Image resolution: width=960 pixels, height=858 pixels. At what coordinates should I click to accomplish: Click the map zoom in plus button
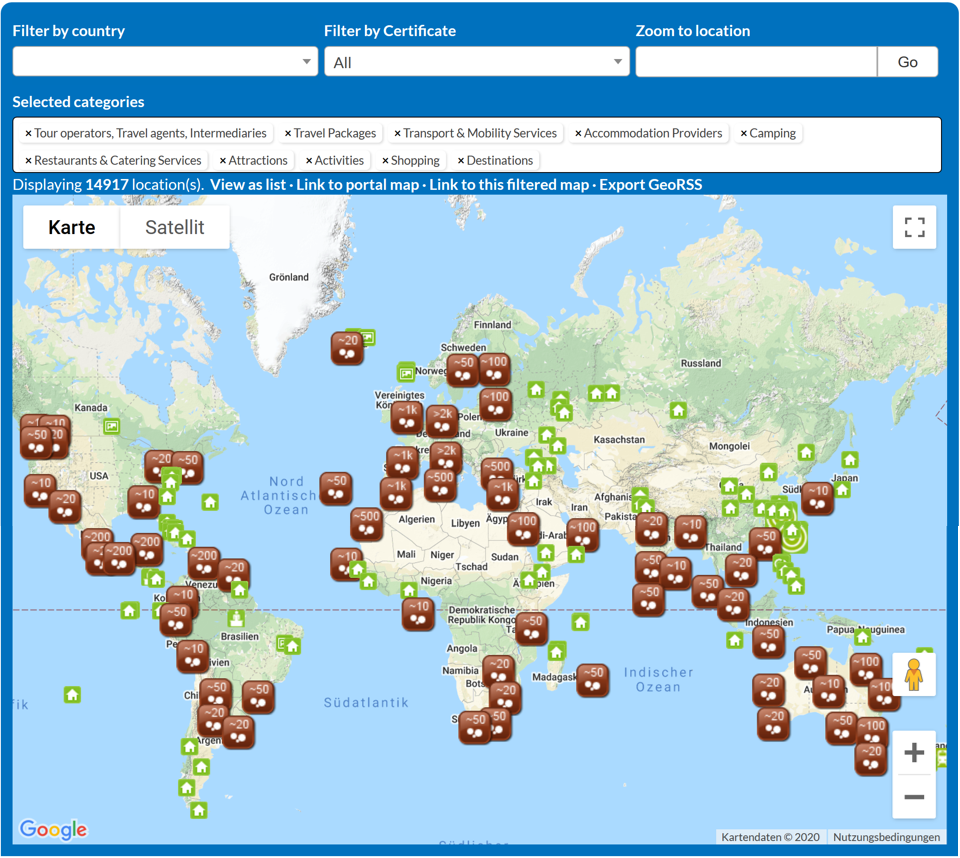(x=913, y=753)
